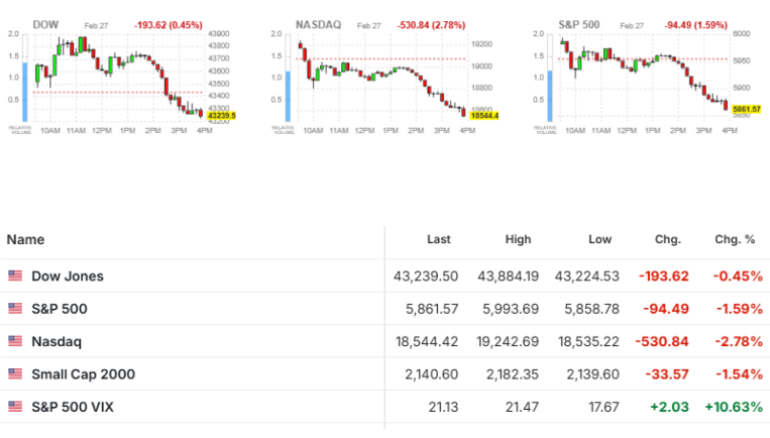Click the S&P 500 chart change -94.49 (1.59%)
Viewport: 770px width, 438px height.
click(696, 25)
